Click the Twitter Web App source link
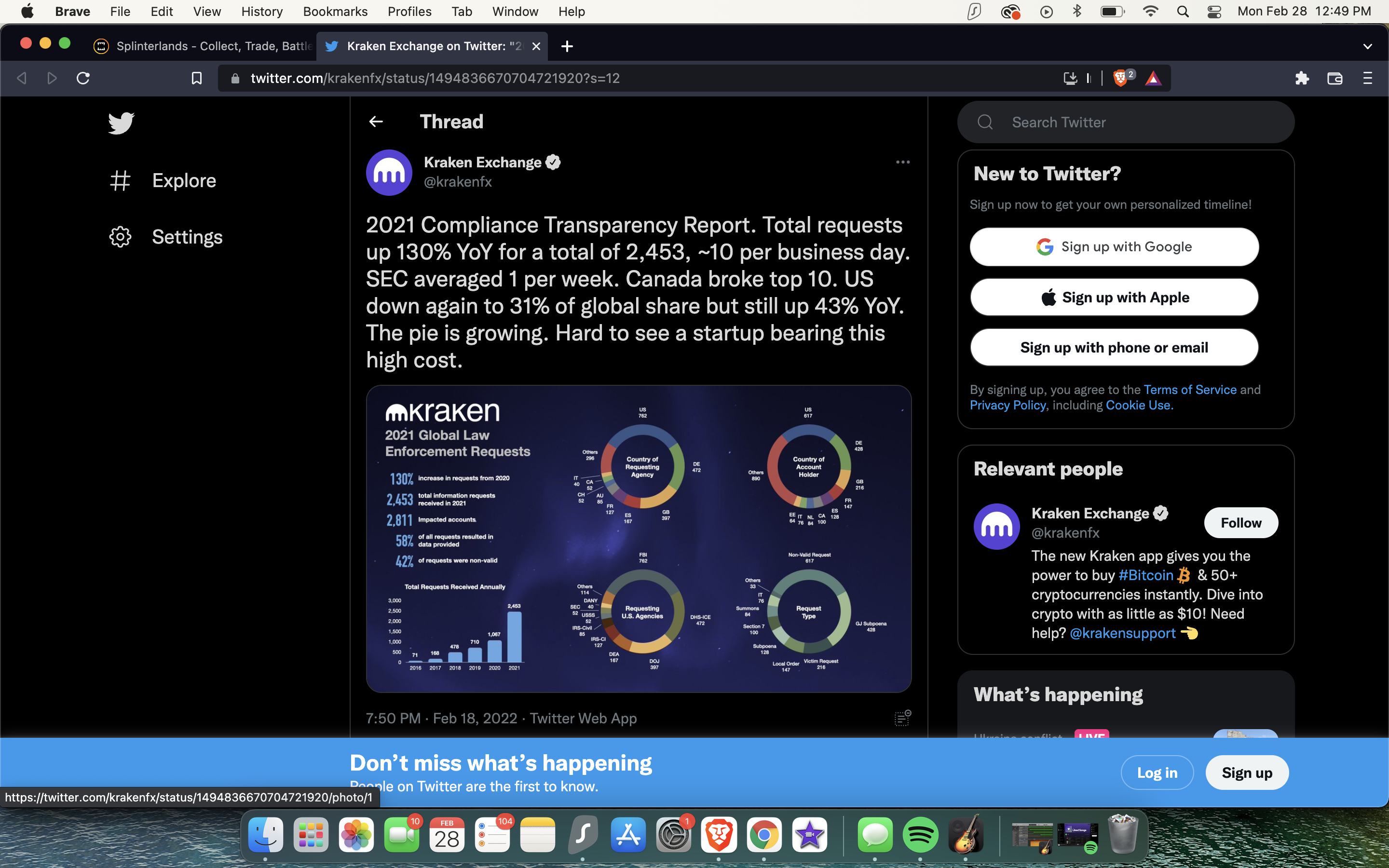Image resolution: width=1389 pixels, height=868 pixels. pos(583,718)
